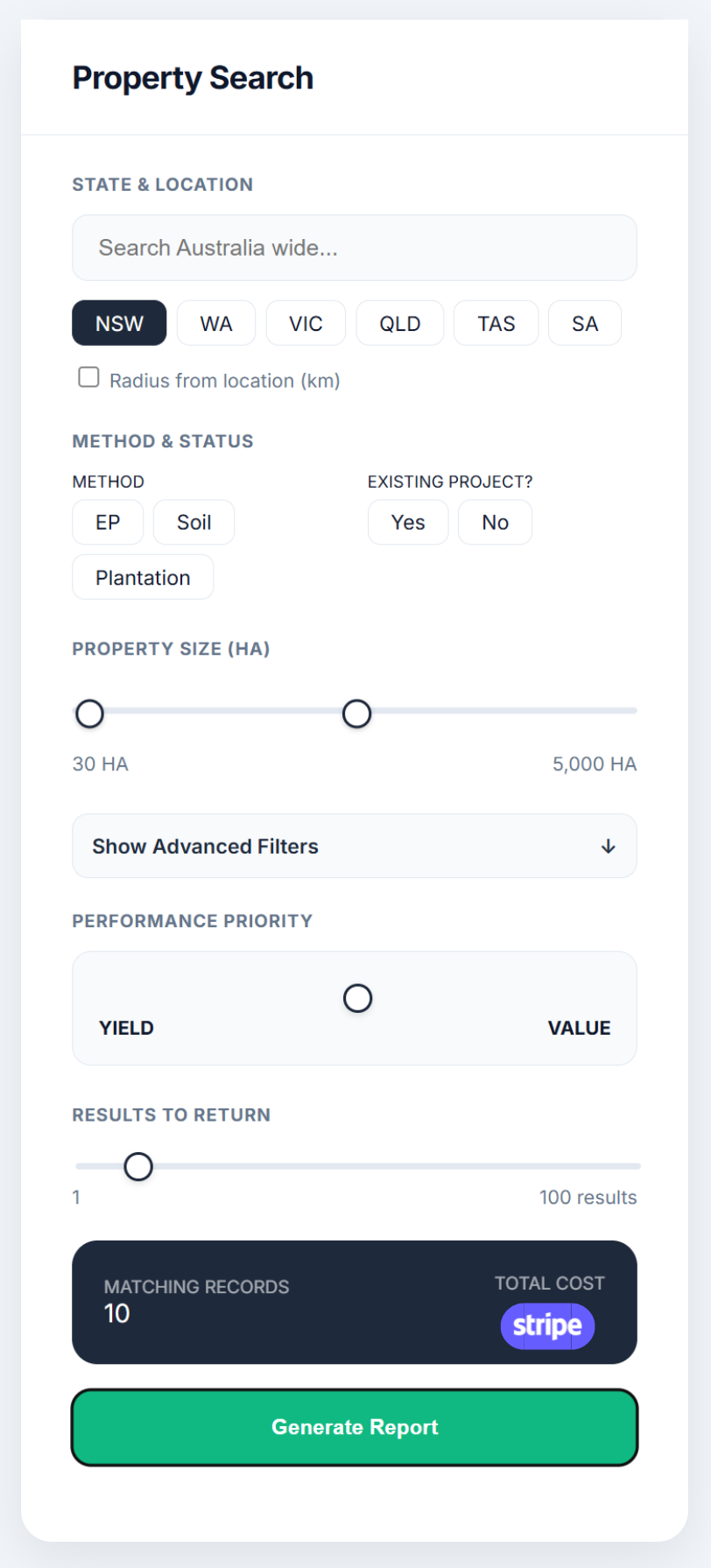
Task: Select Plantation as the method
Action: (143, 578)
